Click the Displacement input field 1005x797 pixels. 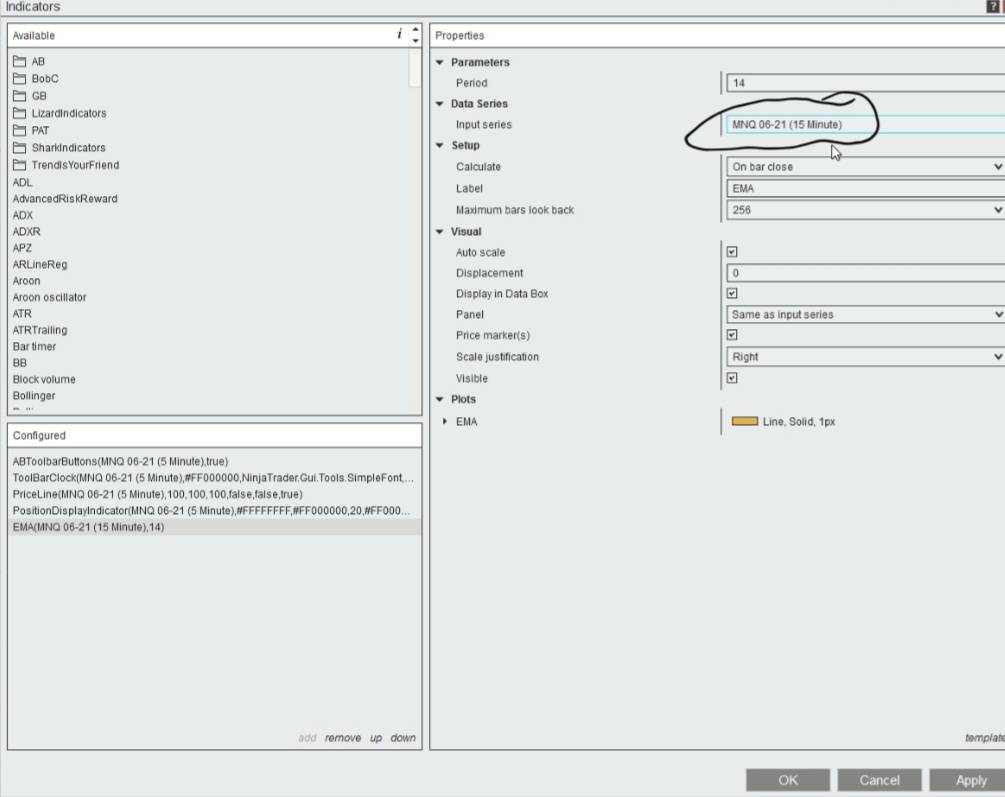[865, 273]
